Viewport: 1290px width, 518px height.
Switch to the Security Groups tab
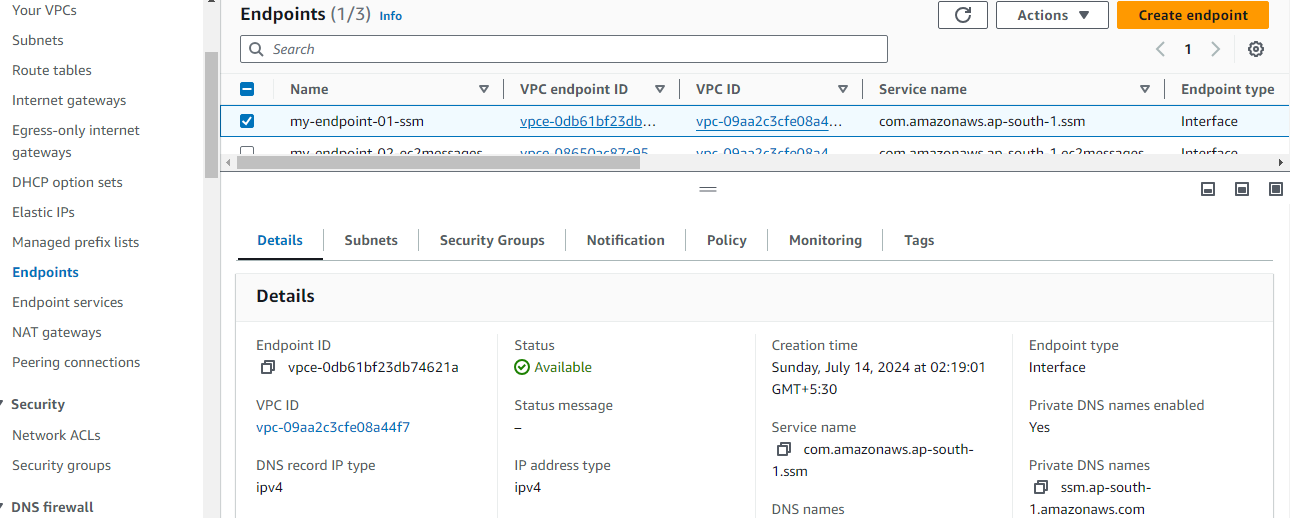492,240
